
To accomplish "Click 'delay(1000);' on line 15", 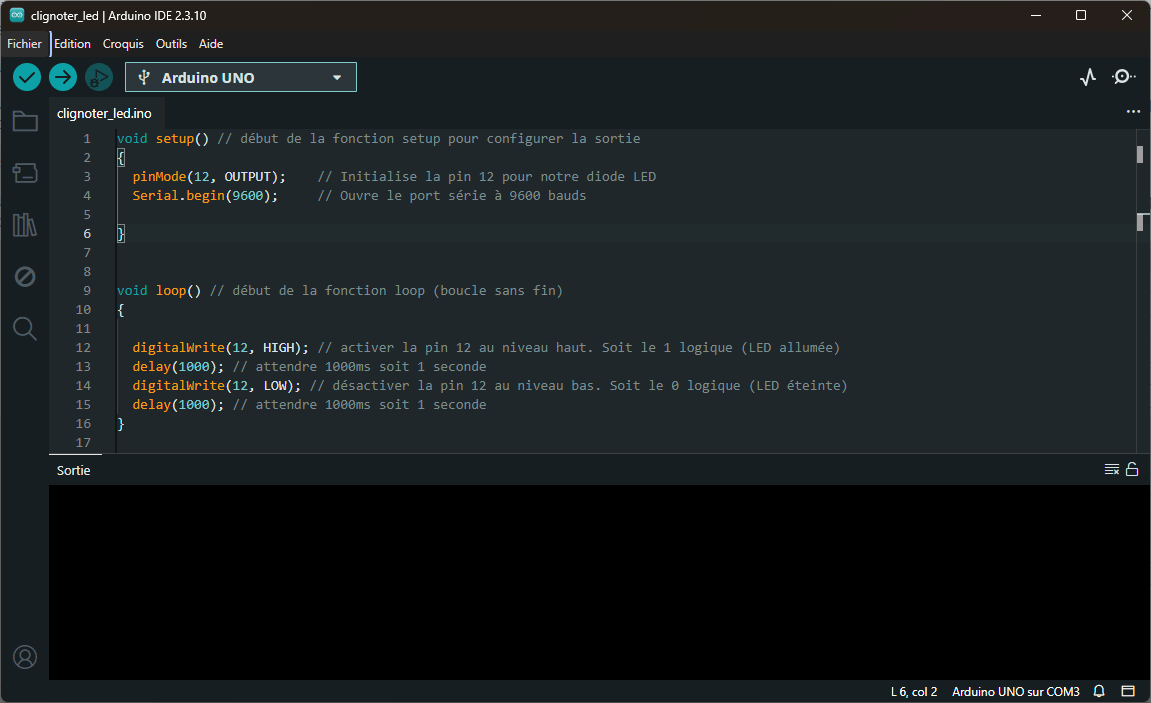I will click(178, 405).
